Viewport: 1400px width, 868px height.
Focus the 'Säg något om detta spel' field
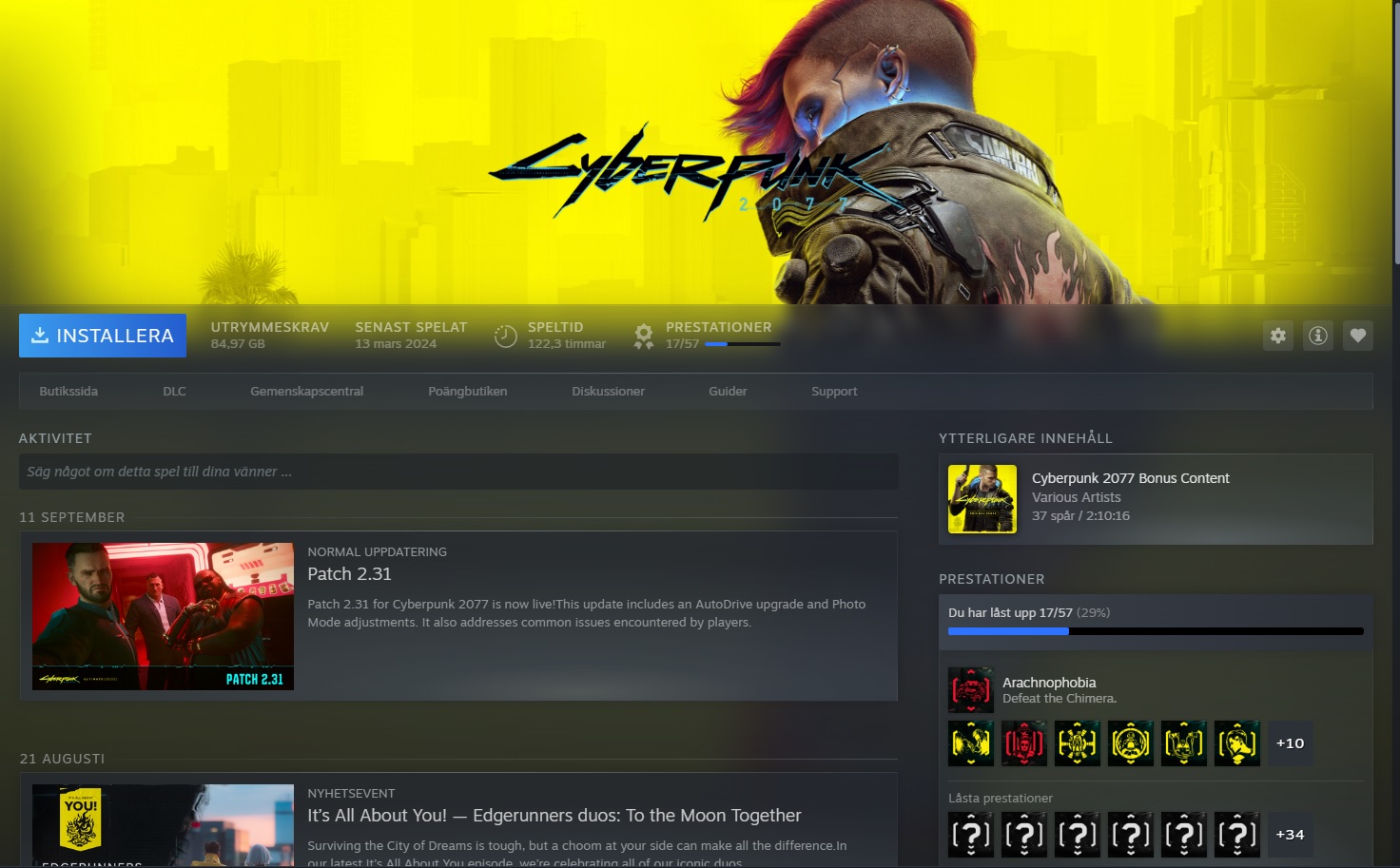[x=458, y=472]
